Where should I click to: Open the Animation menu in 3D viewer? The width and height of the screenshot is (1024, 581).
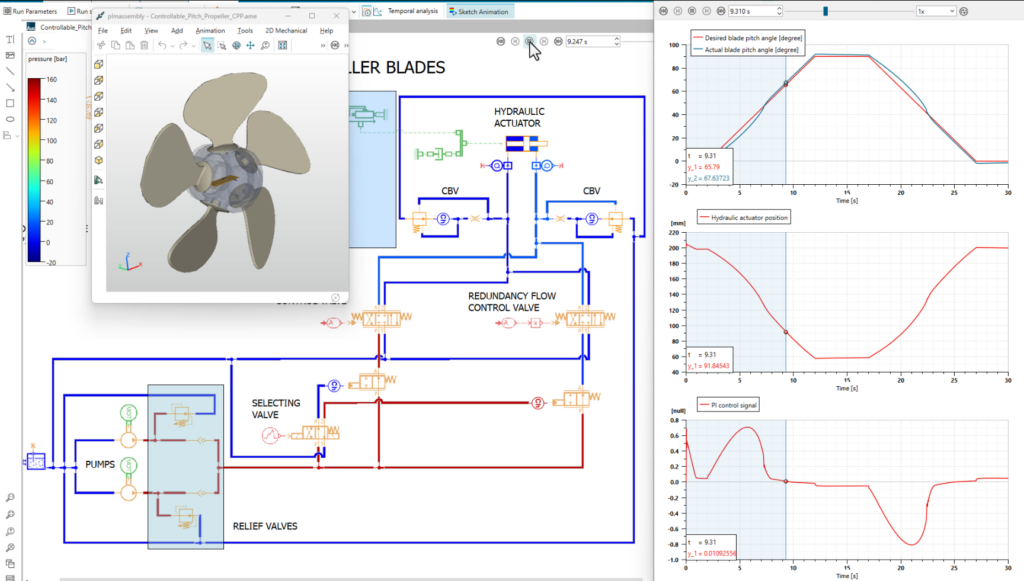210,31
